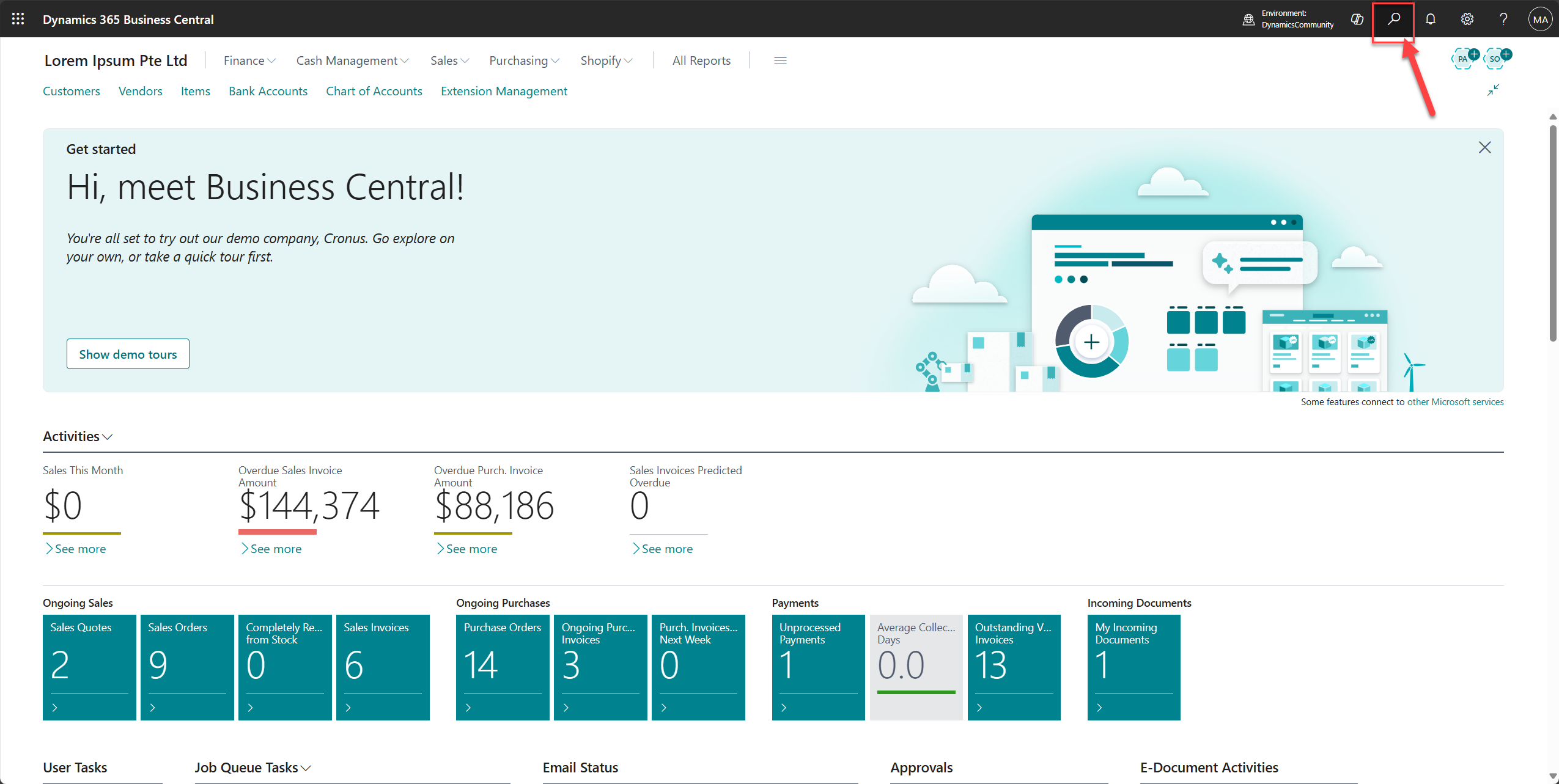
Task: Open the All Reports menu item
Action: (701, 60)
